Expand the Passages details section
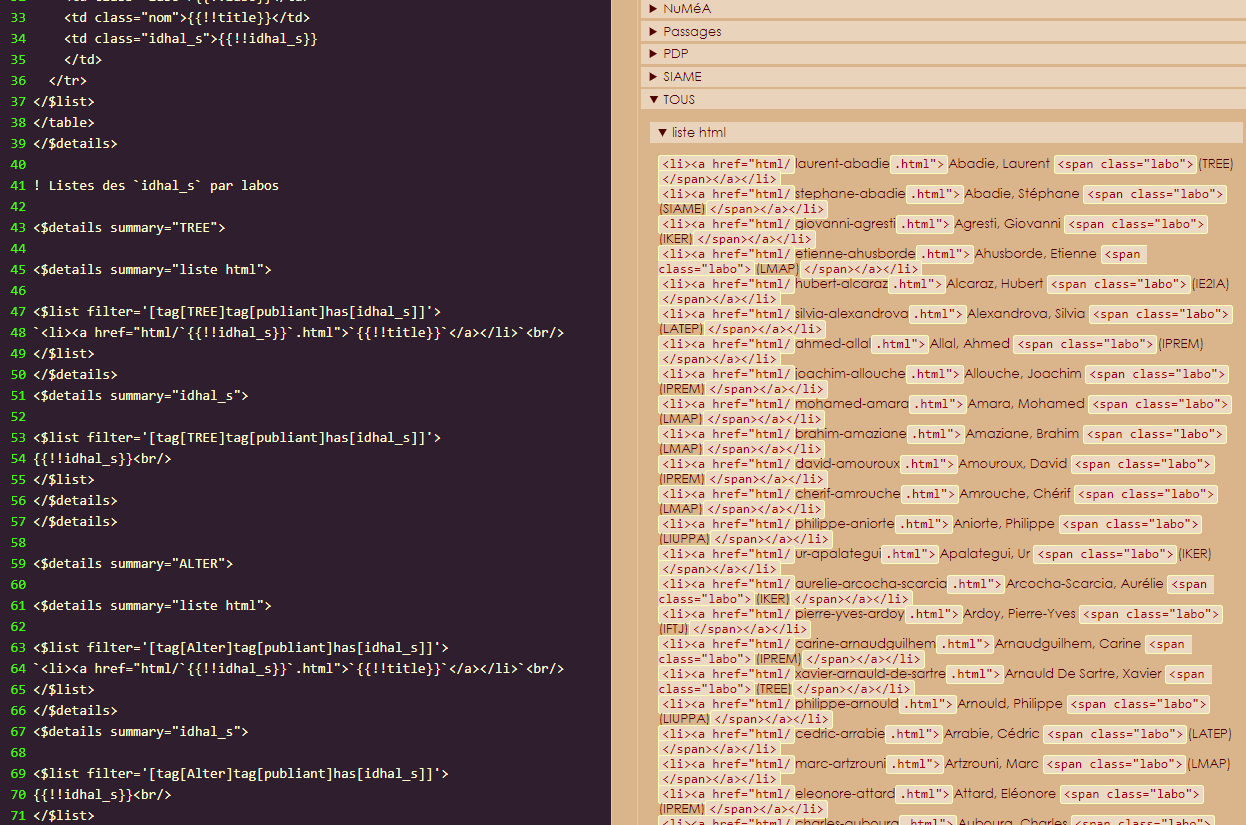The image size is (1246, 825). point(691,32)
